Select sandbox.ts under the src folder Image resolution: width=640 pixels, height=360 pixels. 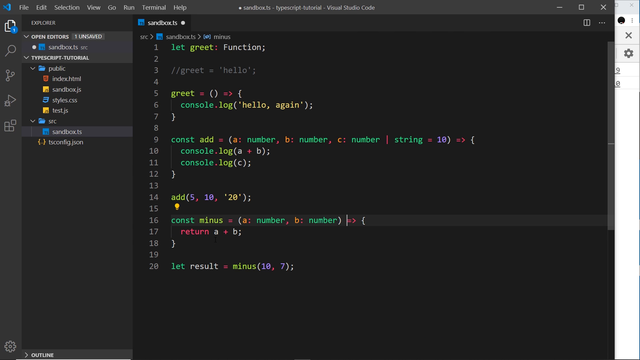click(67, 132)
